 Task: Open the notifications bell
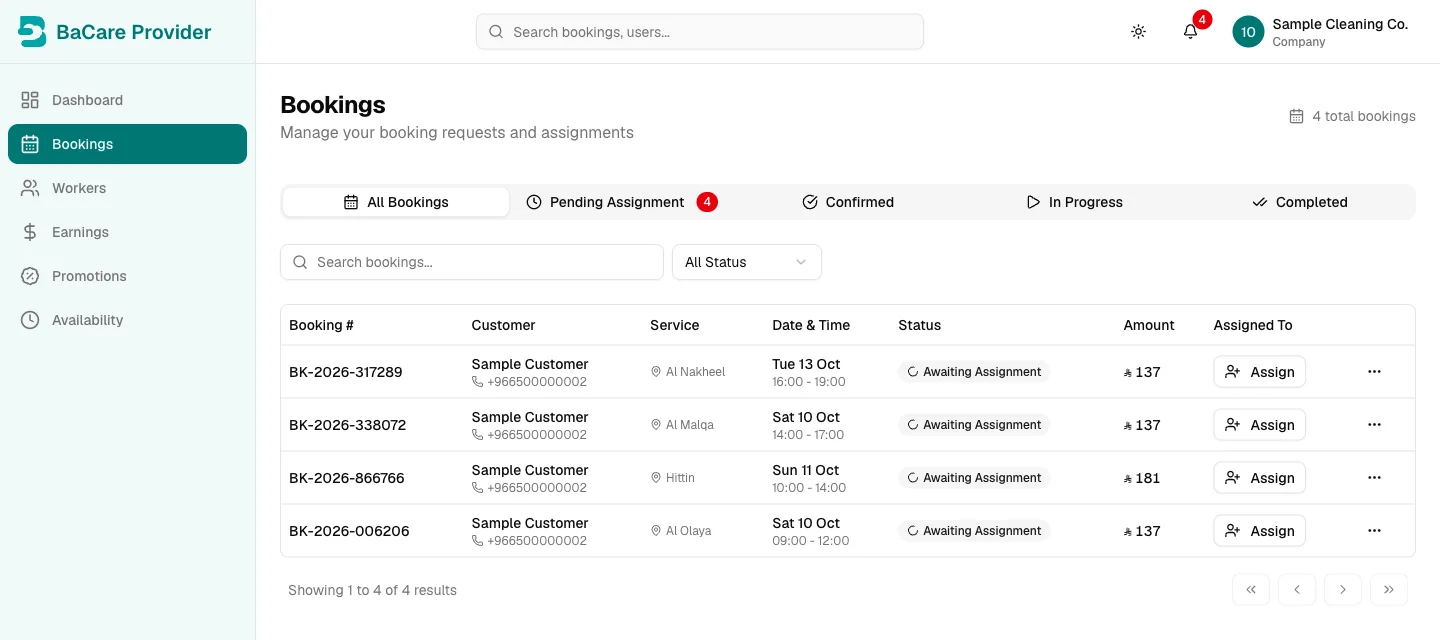point(1190,32)
